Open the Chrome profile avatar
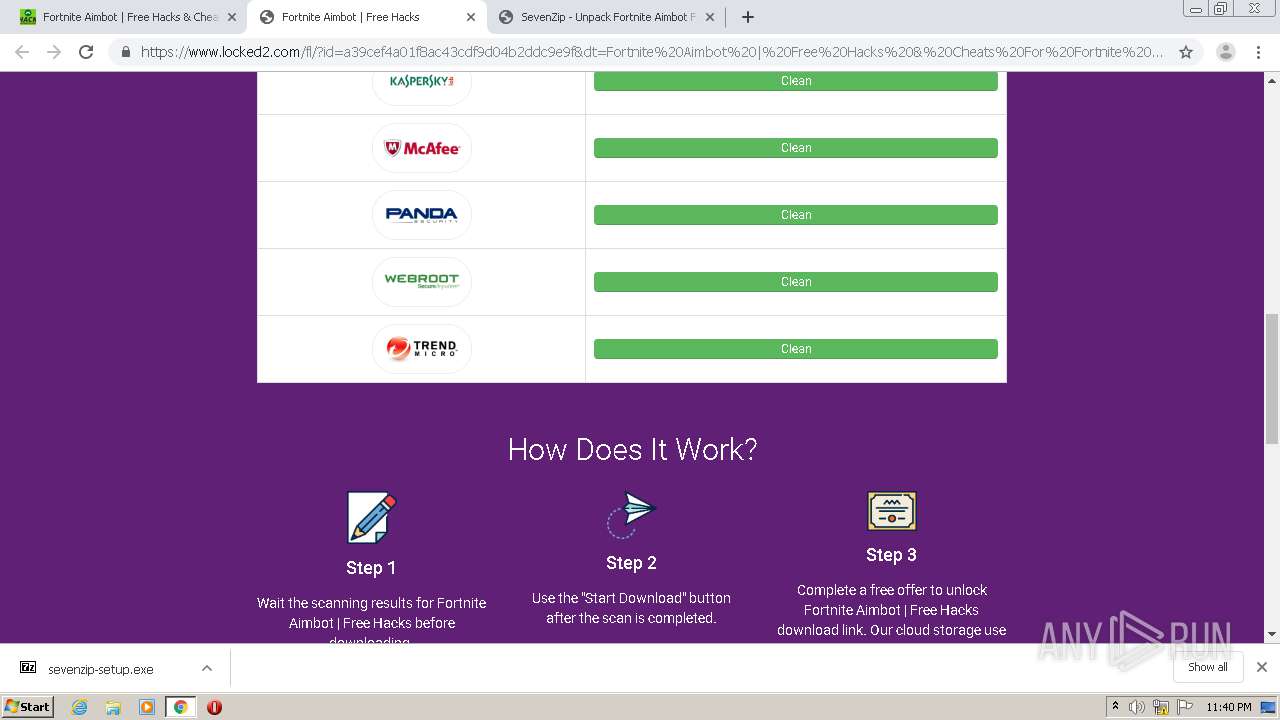The width and height of the screenshot is (1280, 720). coord(1225,52)
